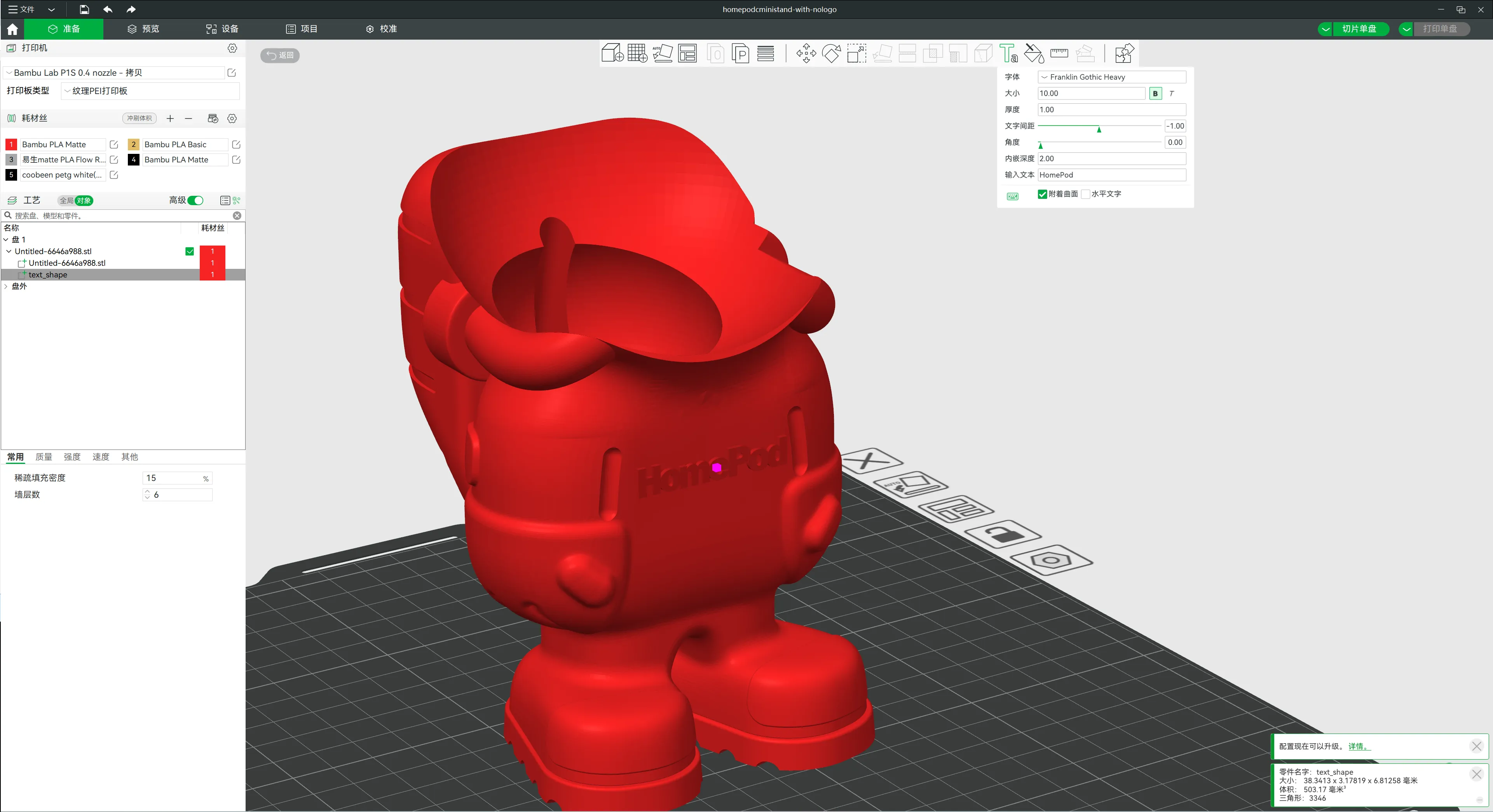Switch to the 校准 tab
1493x812 pixels.
pos(381,29)
